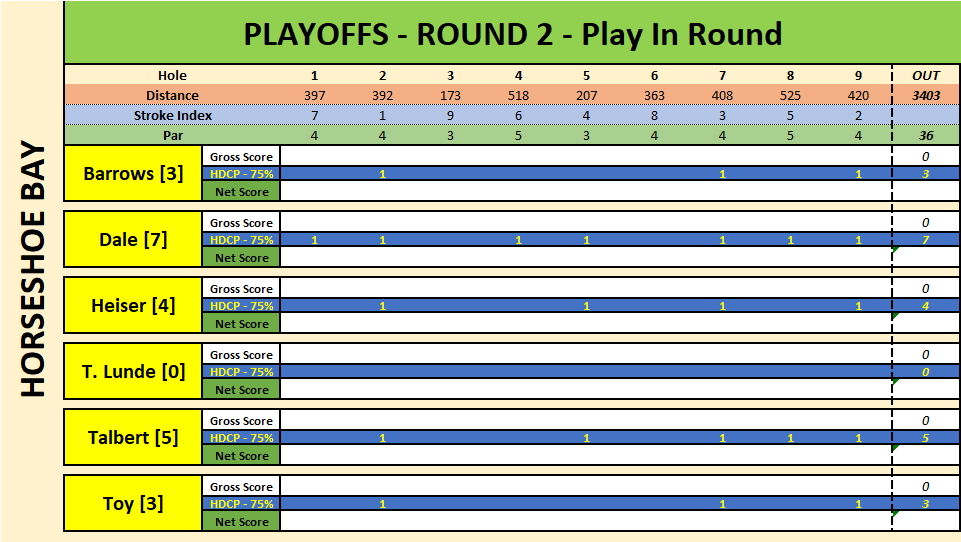The width and height of the screenshot is (961, 542).
Task: Select the hole 4 distance 518 cell
Action: click(518, 95)
